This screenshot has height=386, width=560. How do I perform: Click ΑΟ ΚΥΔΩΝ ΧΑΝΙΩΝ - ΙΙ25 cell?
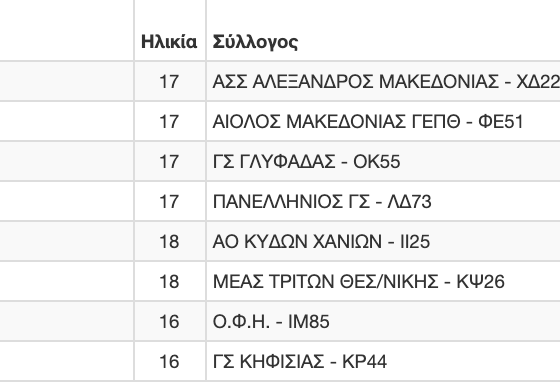383,241
